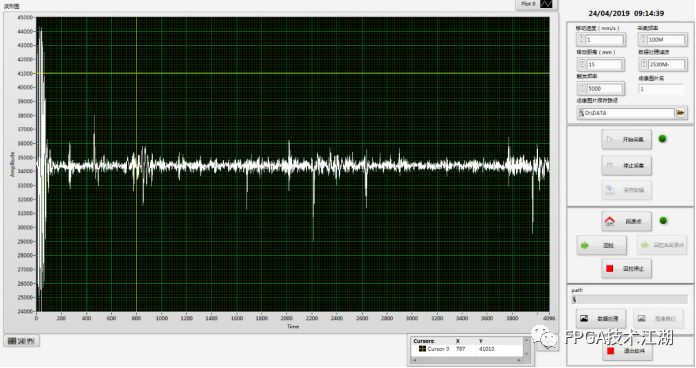
Task: Open the folder browse icon beside D:\DATA
Action: [x=680, y=113]
